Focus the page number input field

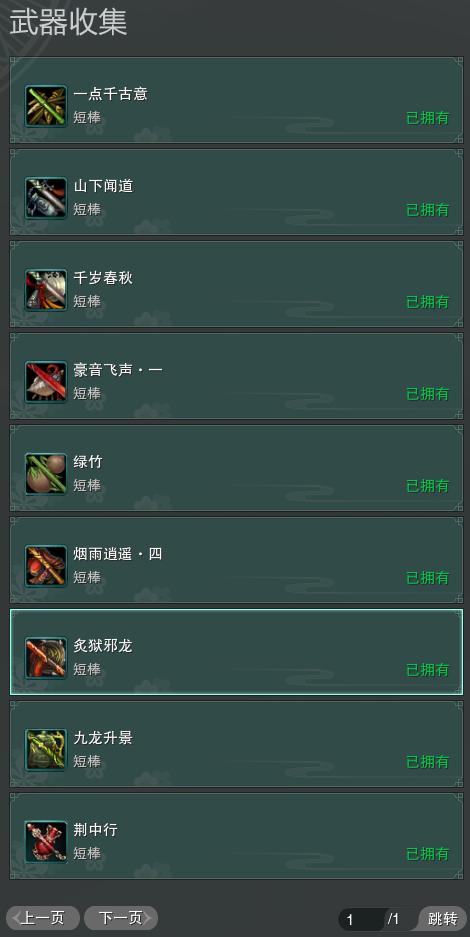point(363,919)
